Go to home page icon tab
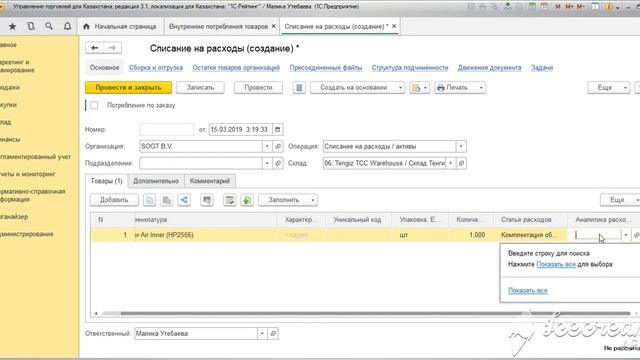 tap(86, 27)
